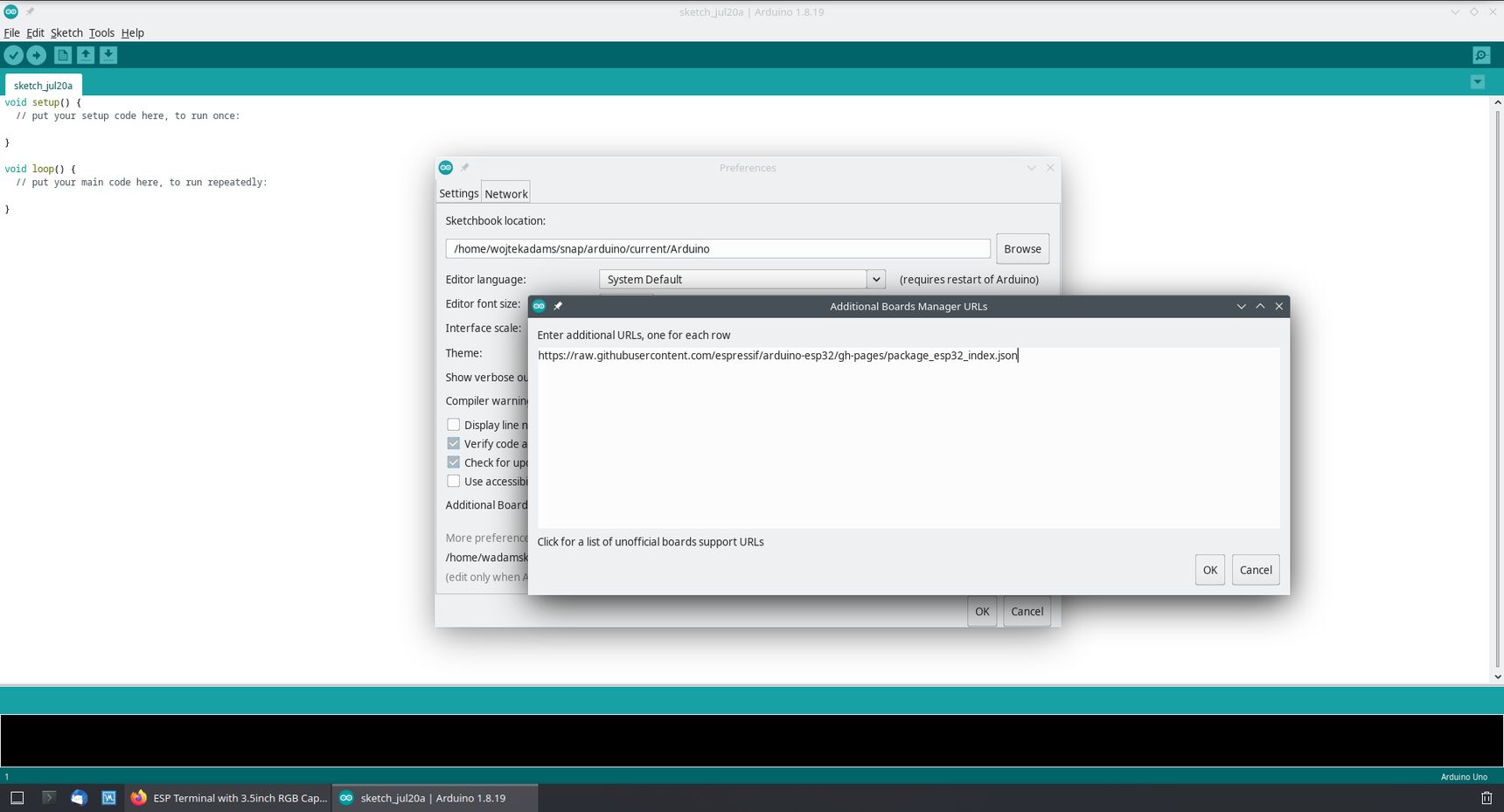
Task: Open the File menu
Action: [11, 32]
